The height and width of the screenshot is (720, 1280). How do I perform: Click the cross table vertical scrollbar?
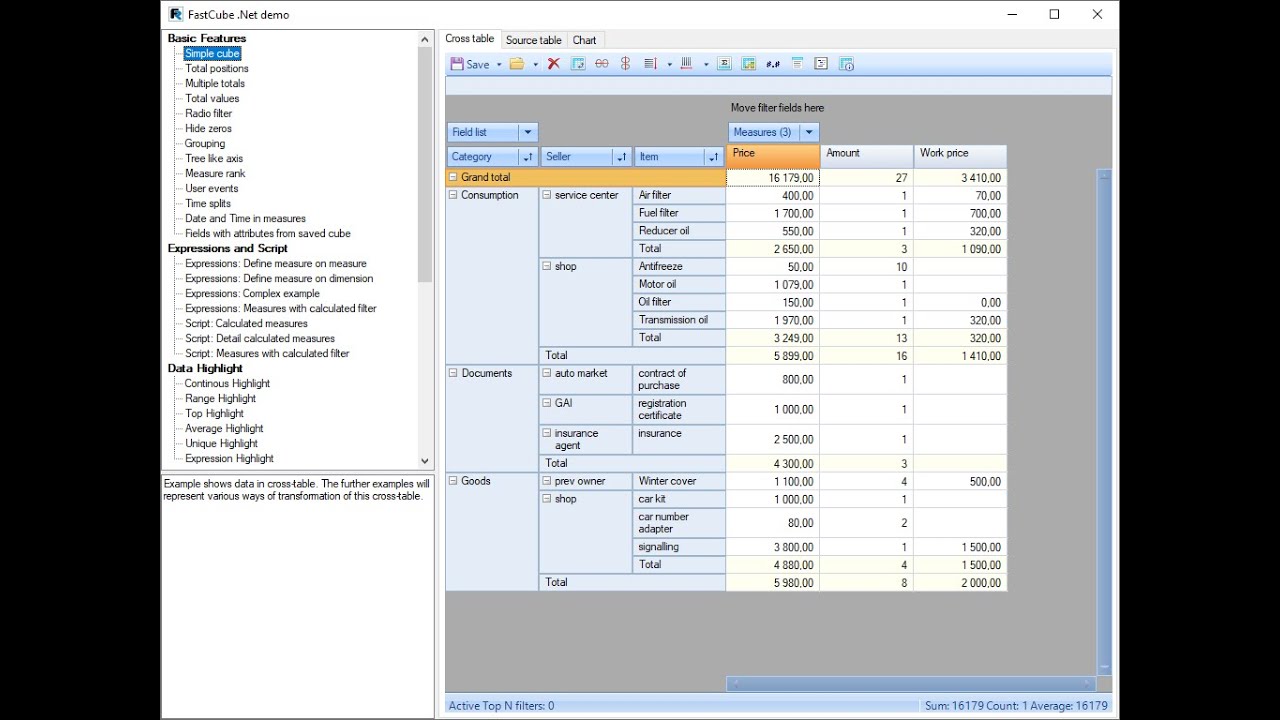pos(1104,422)
